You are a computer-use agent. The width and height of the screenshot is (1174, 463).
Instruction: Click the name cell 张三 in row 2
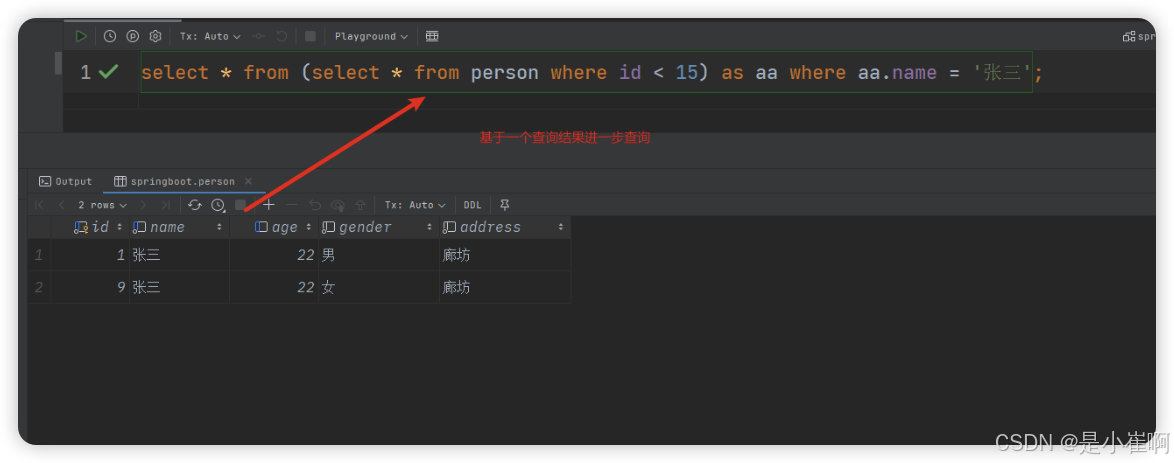coord(180,287)
